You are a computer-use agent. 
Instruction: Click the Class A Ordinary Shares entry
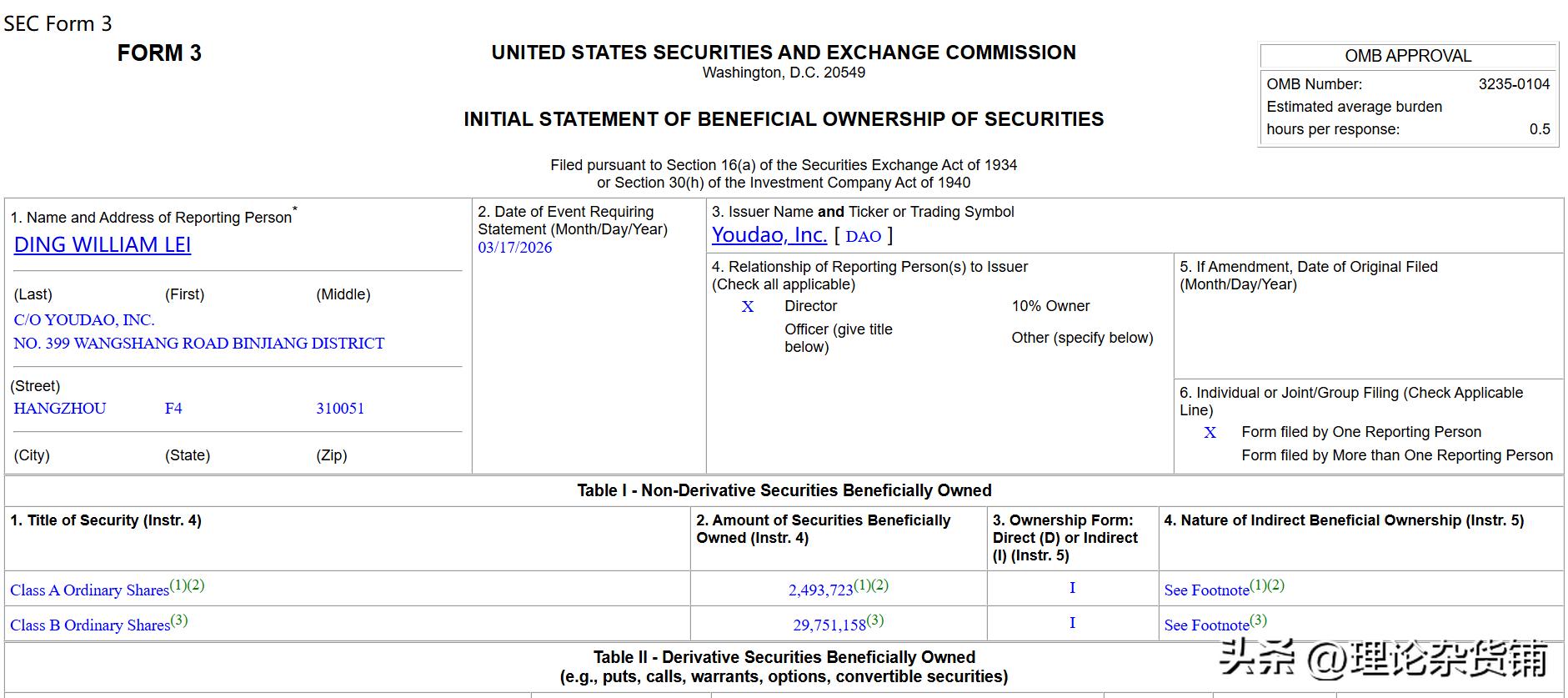(89, 590)
